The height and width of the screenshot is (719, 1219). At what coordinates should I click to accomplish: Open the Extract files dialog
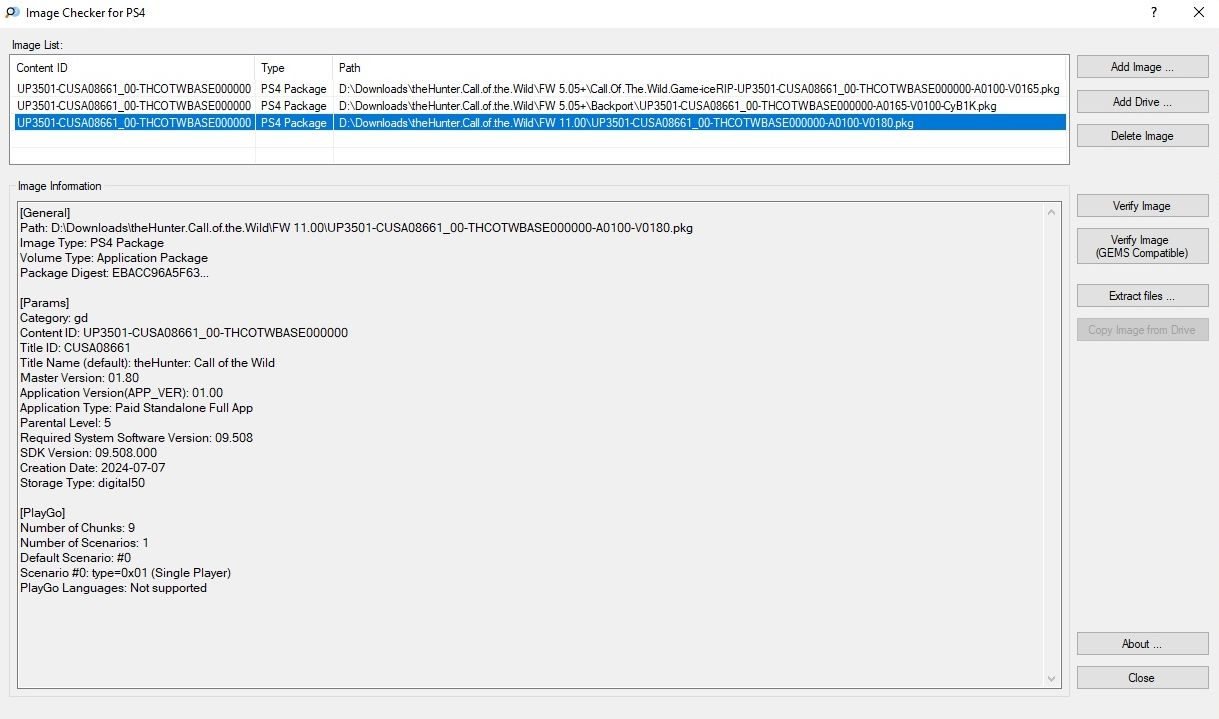1142,296
